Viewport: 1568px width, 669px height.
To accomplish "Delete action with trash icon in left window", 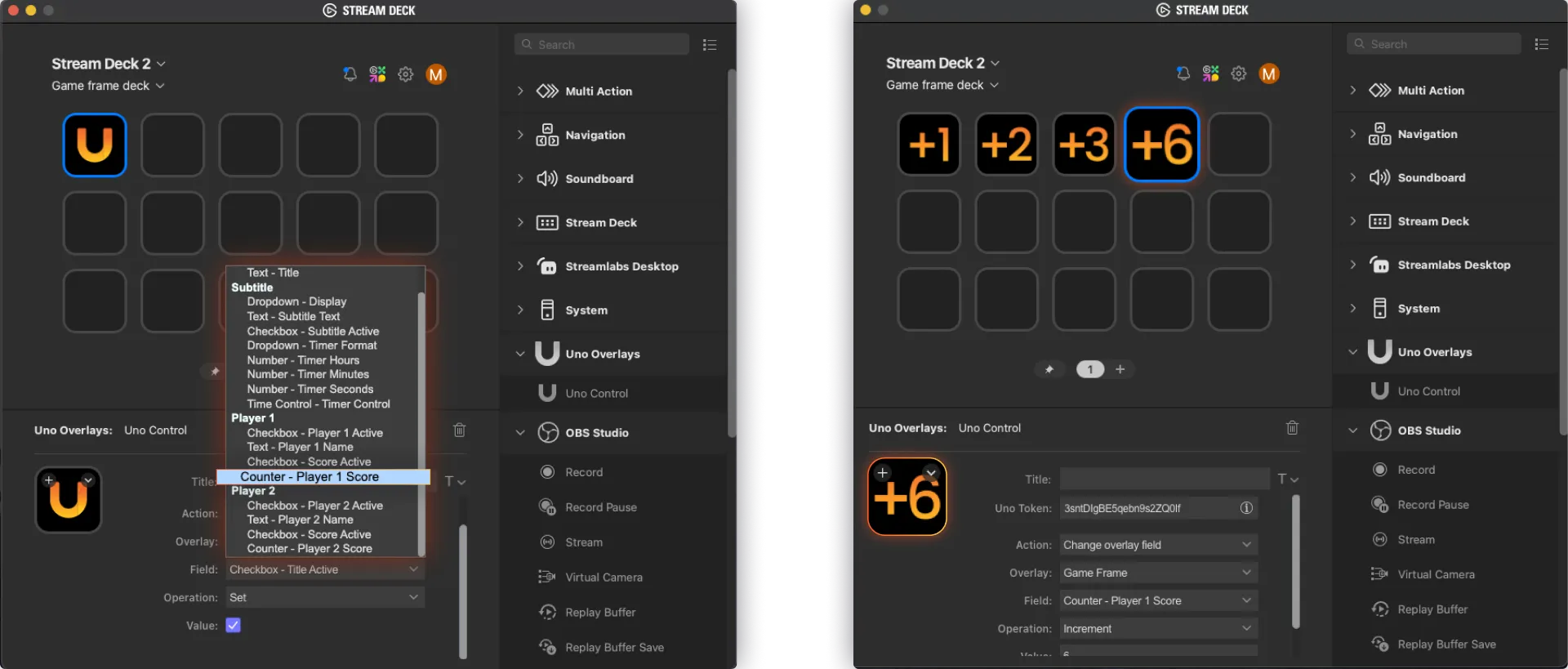I will pyautogui.click(x=460, y=430).
